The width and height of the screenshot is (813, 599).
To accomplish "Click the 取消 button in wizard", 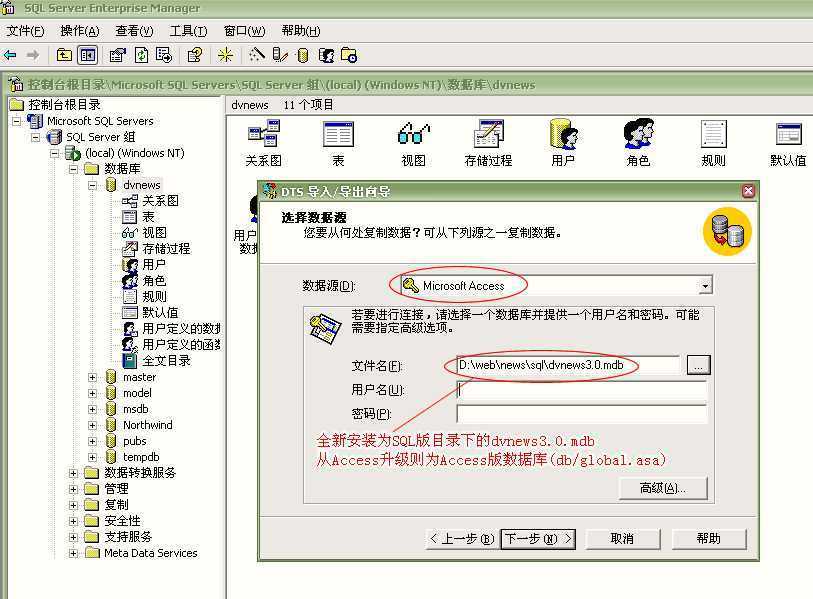I will (623, 539).
